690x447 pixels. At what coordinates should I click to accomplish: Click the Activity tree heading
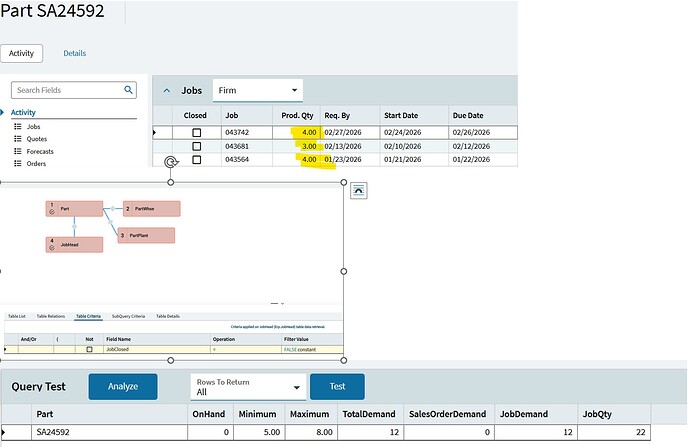pyautogui.click(x=23, y=112)
